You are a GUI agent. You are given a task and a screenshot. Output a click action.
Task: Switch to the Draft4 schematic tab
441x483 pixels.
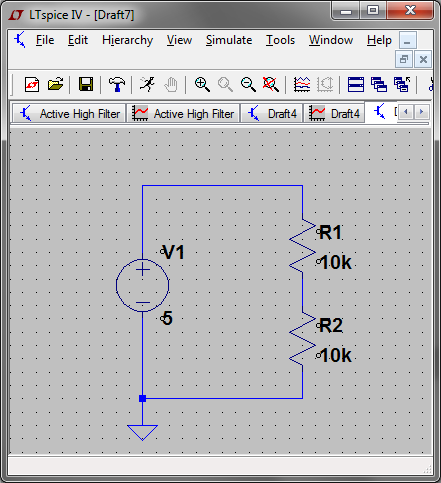click(x=272, y=114)
